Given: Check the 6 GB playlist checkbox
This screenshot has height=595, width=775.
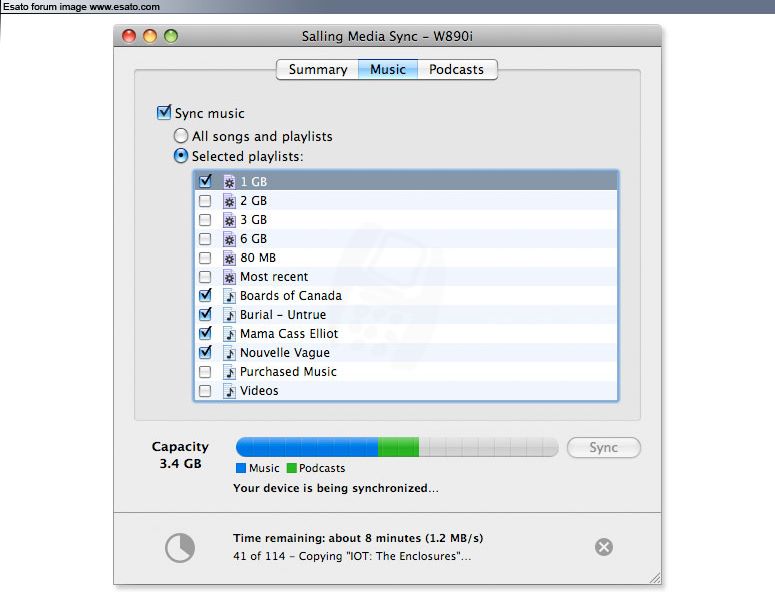Looking at the screenshot, I should (x=205, y=239).
